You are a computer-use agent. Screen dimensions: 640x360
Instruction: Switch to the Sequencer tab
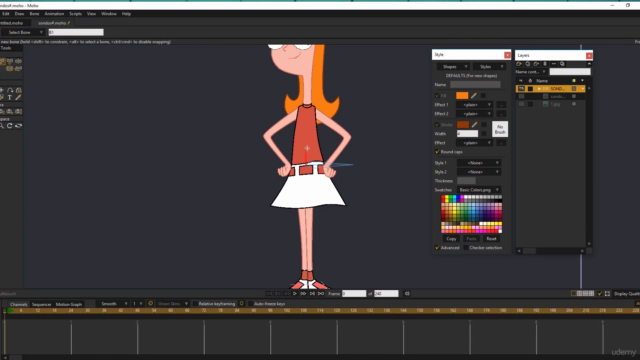click(42, 304)
